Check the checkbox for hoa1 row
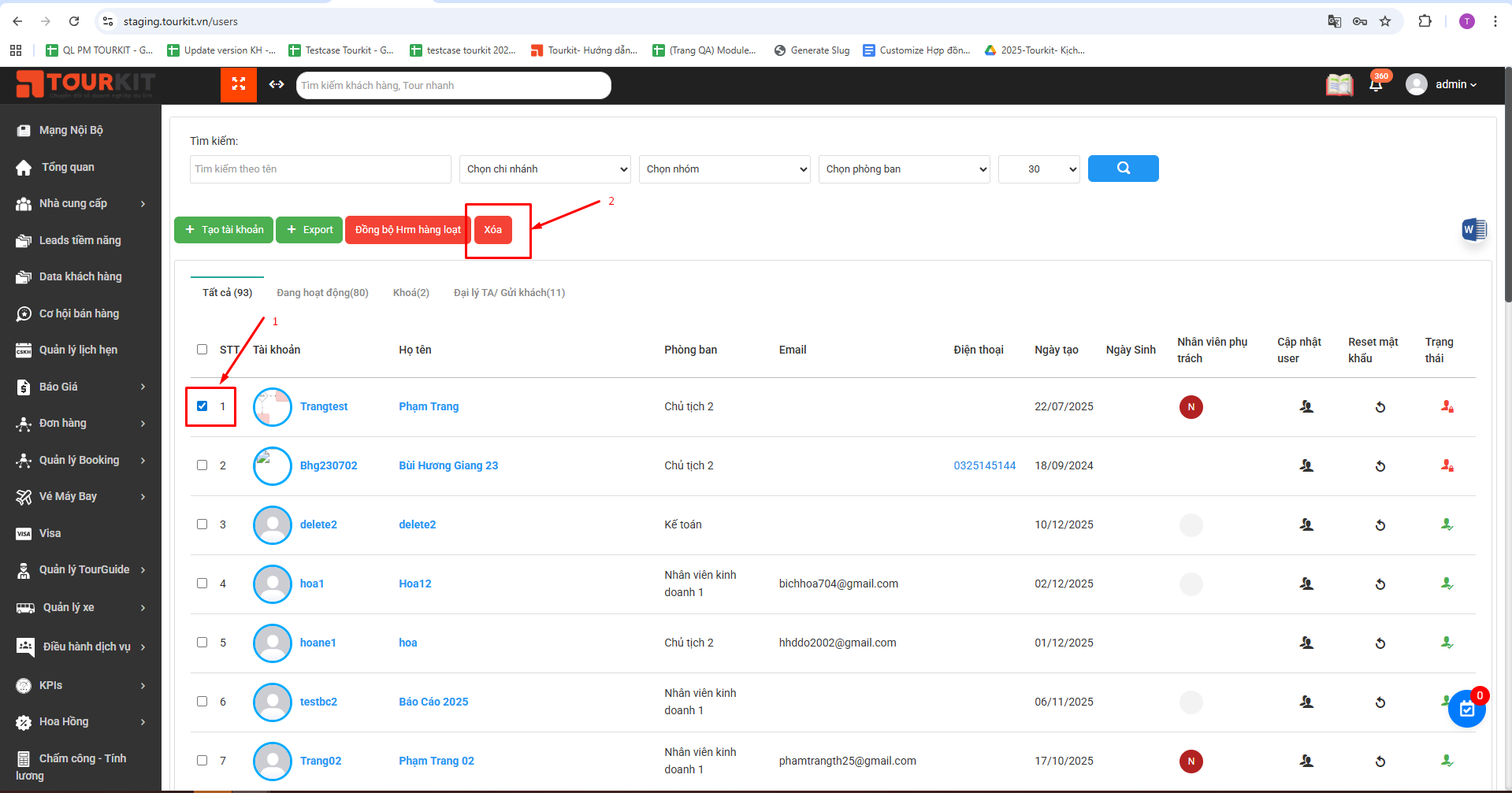This screenshot has width=1512, height=793. (x=202, y=584)
